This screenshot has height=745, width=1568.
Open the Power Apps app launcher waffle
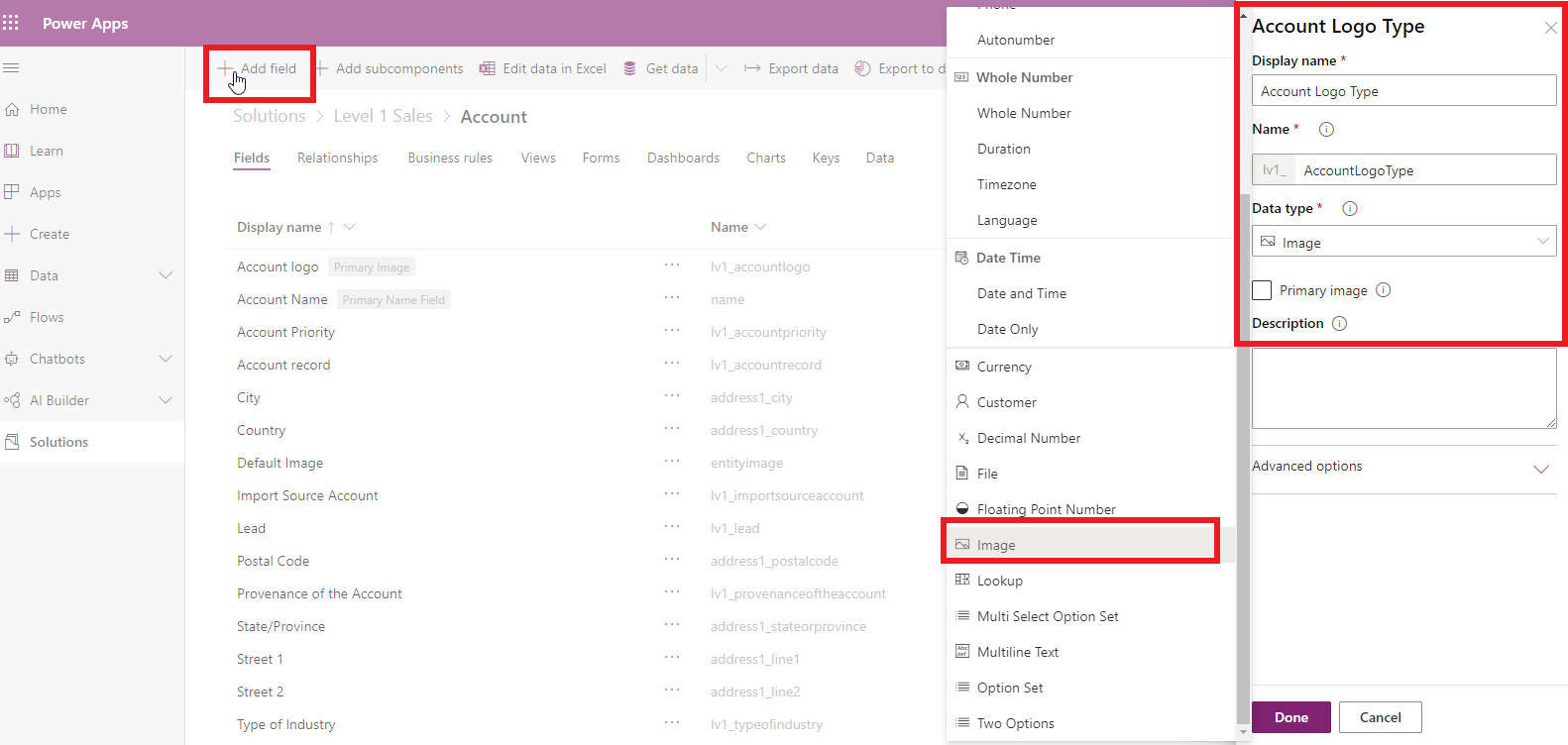11,23
